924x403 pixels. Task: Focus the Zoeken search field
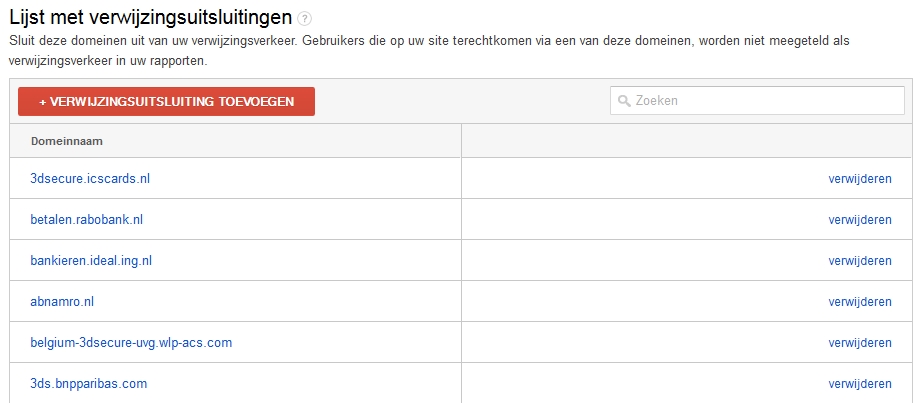coord(757,101)
